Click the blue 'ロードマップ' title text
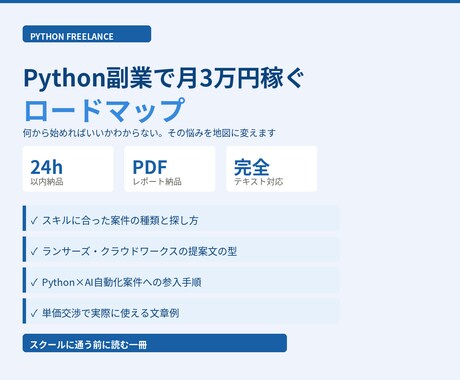This screenshot has width=460, height=380. [104, 110]
